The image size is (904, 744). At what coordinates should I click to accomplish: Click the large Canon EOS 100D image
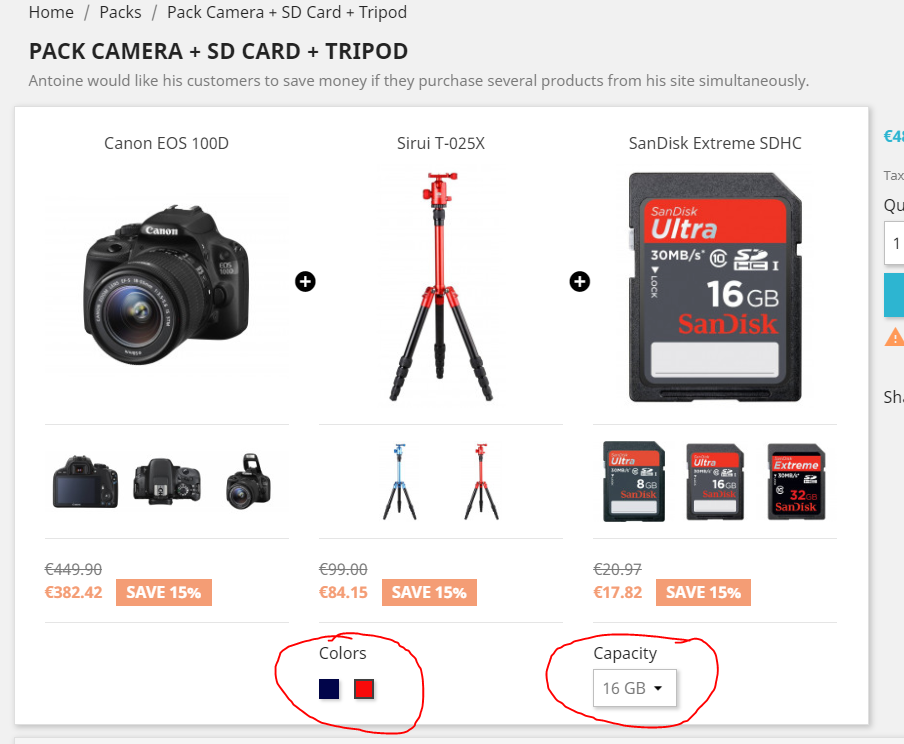tap(167, 284)
